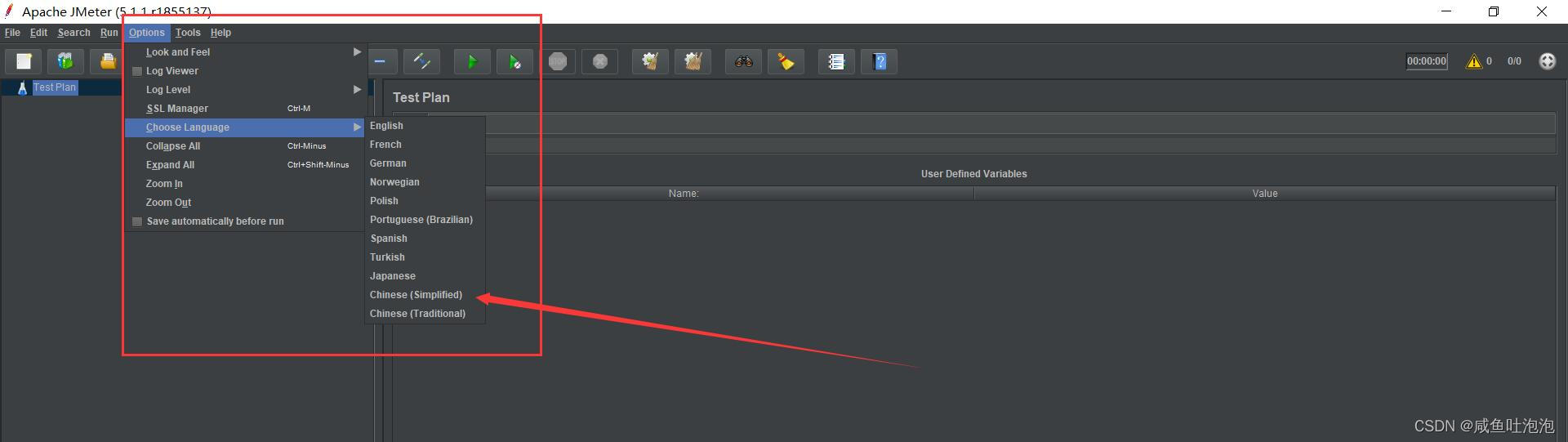Start the test with the green play icon
The height and width of the screenshot is (442, 1568).
coord(472,61)
